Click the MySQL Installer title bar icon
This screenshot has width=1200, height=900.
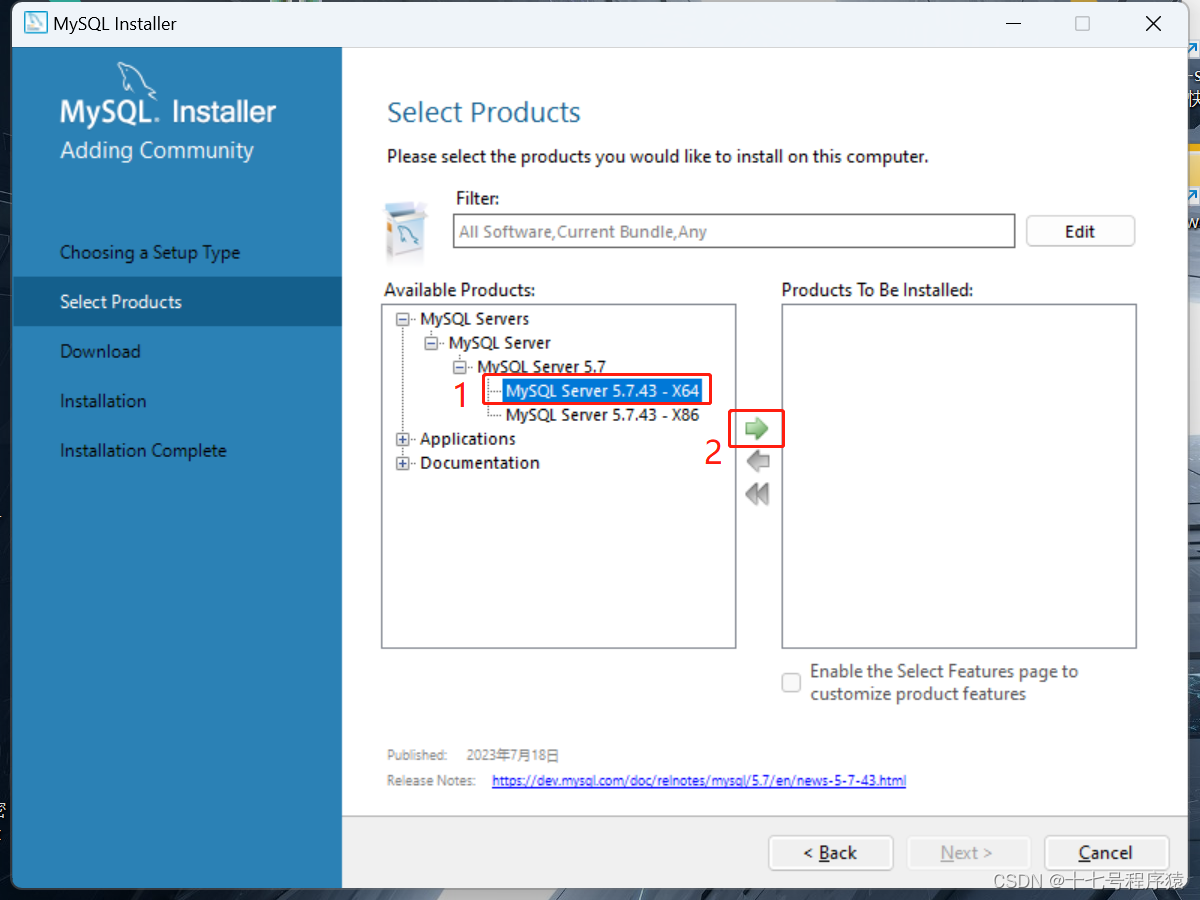(36, 23)
